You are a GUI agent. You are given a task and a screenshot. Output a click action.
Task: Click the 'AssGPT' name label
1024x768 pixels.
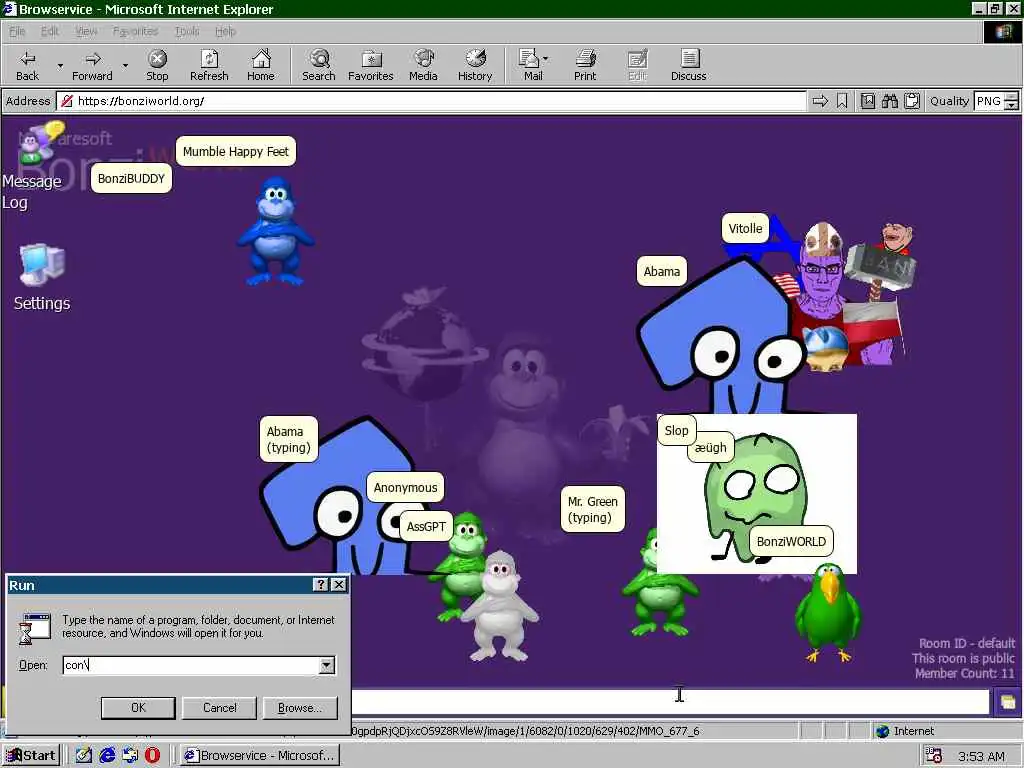[426, 526]
